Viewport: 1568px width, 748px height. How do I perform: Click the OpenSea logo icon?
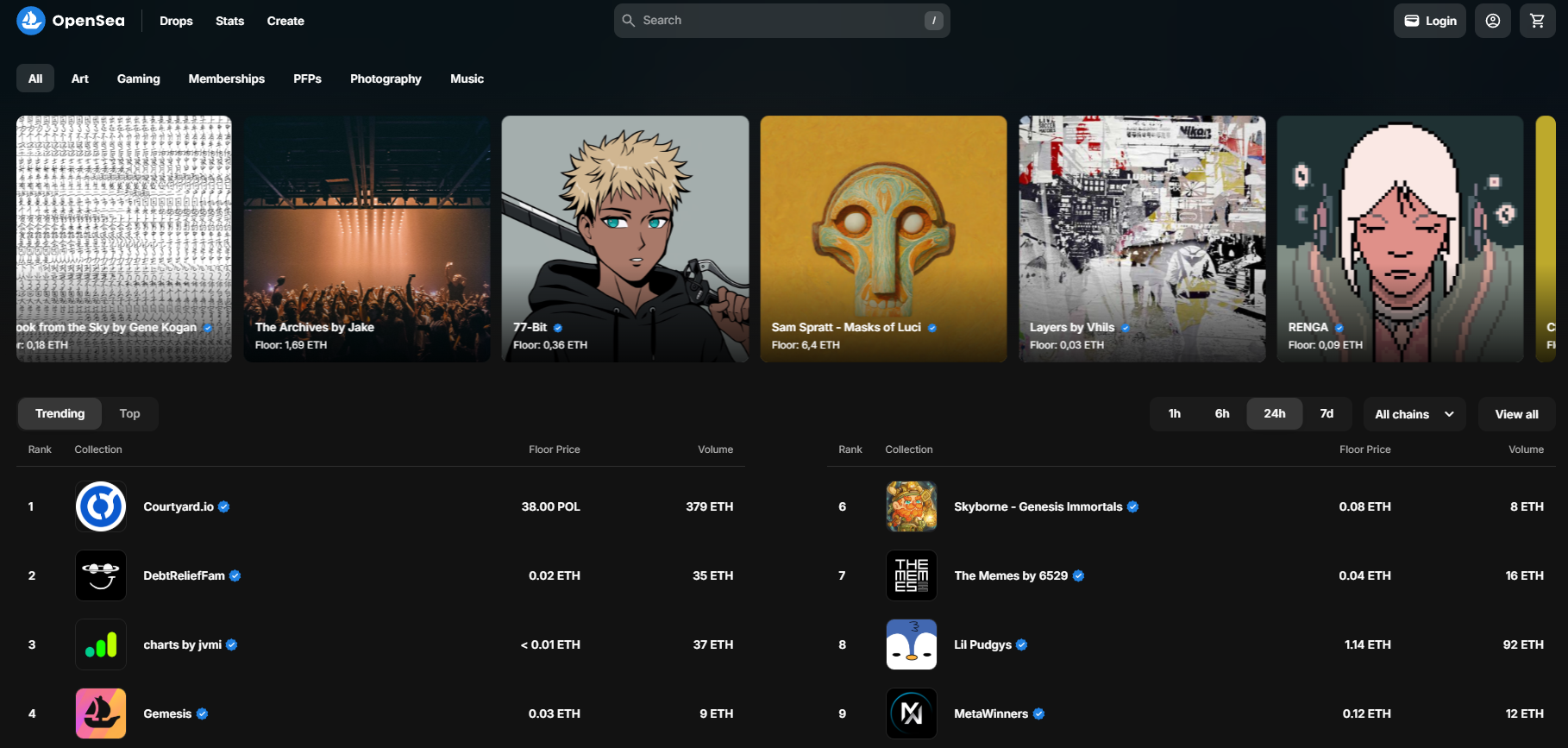point(31,21)
